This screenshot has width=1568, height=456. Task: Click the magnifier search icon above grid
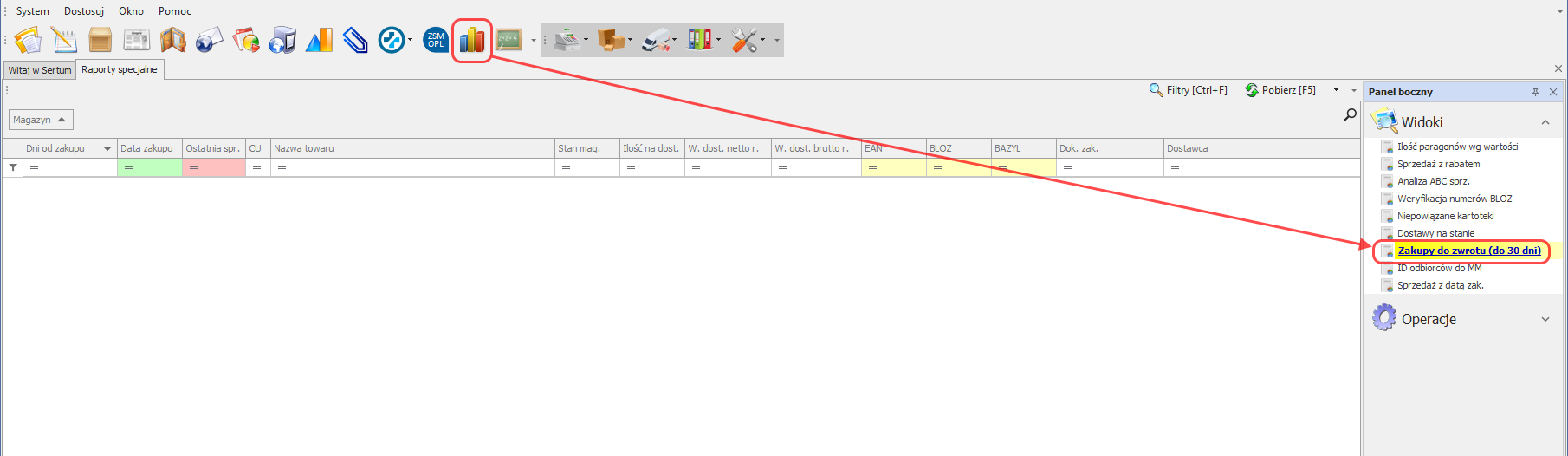(x=1350, y=114)
